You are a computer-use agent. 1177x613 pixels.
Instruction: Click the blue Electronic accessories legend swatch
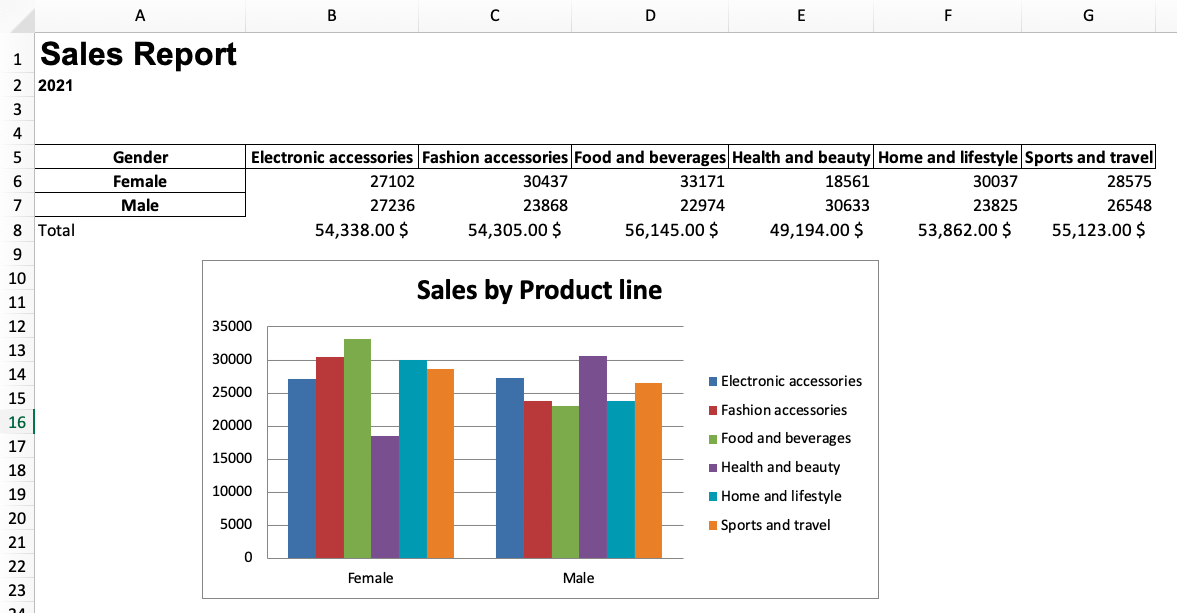pos(713,381)
